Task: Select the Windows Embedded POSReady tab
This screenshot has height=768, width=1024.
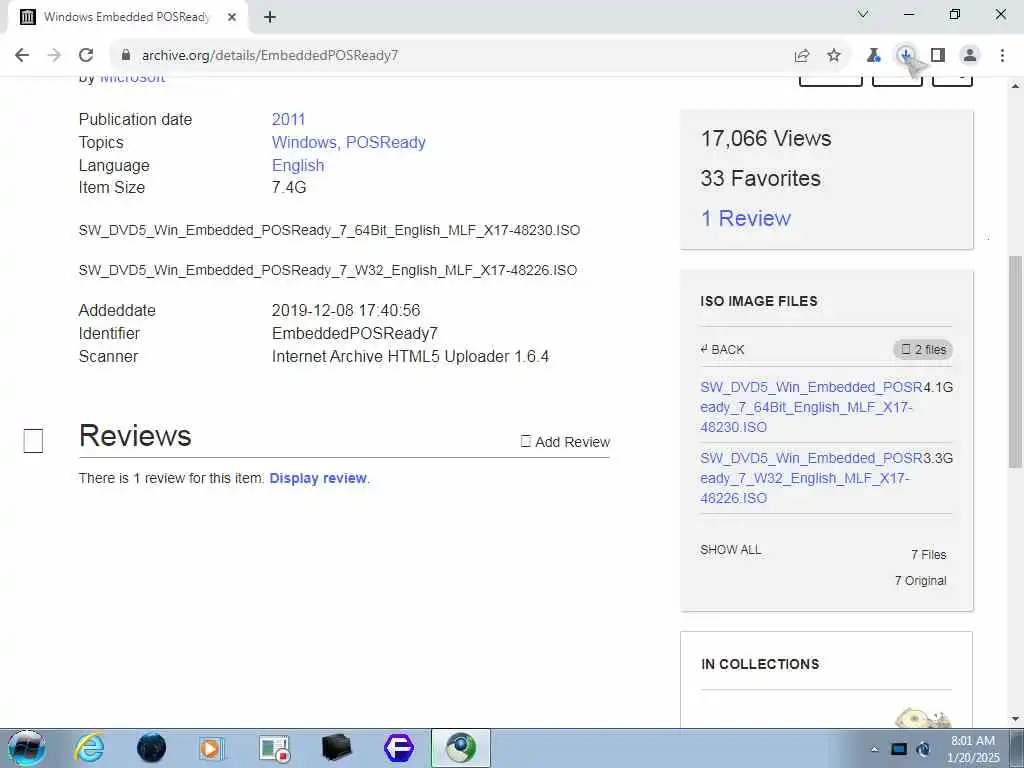Action: (x=126, y=17)
